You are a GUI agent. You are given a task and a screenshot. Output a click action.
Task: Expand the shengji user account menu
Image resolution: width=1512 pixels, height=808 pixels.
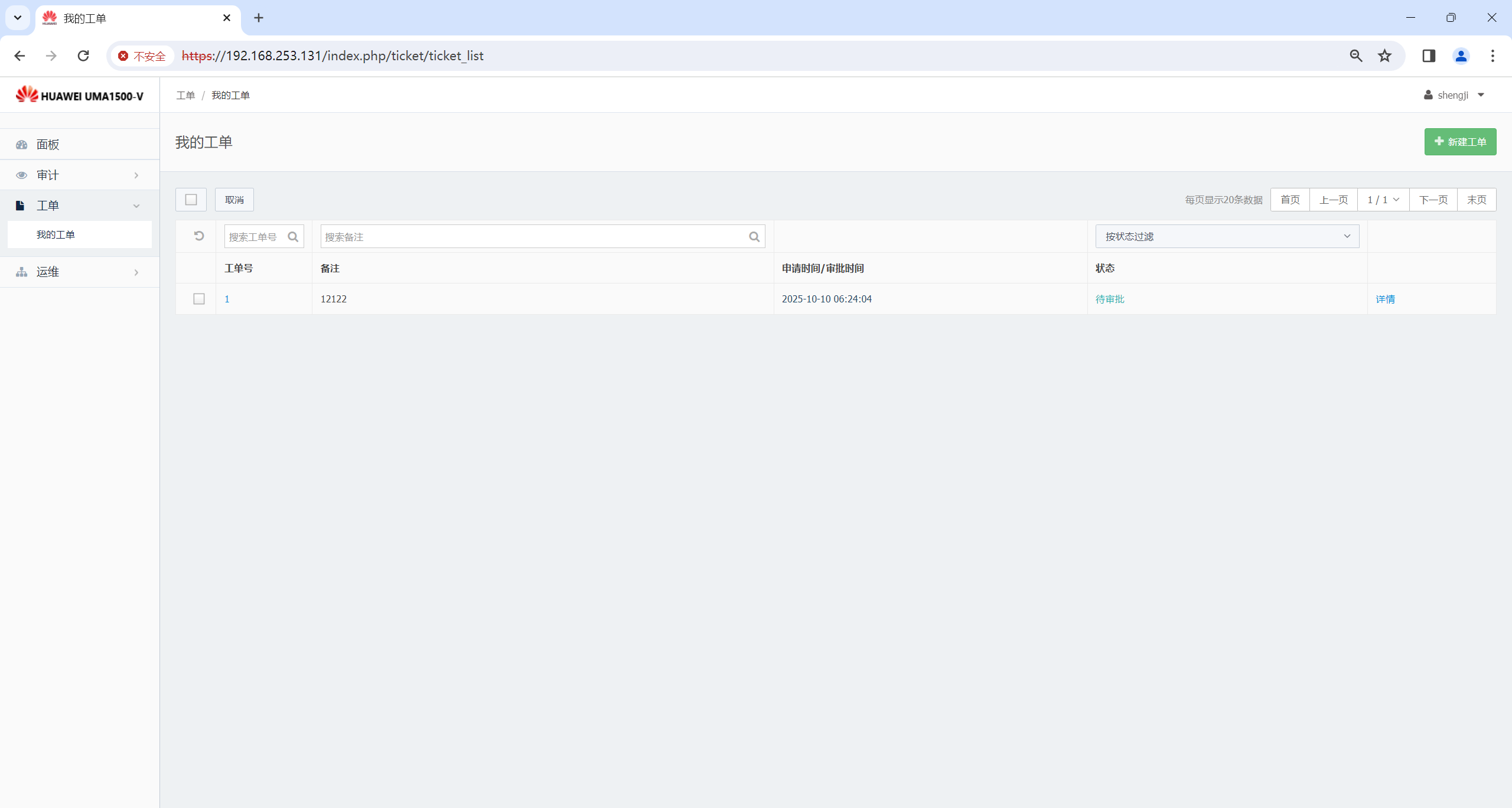pos(1454,95)
